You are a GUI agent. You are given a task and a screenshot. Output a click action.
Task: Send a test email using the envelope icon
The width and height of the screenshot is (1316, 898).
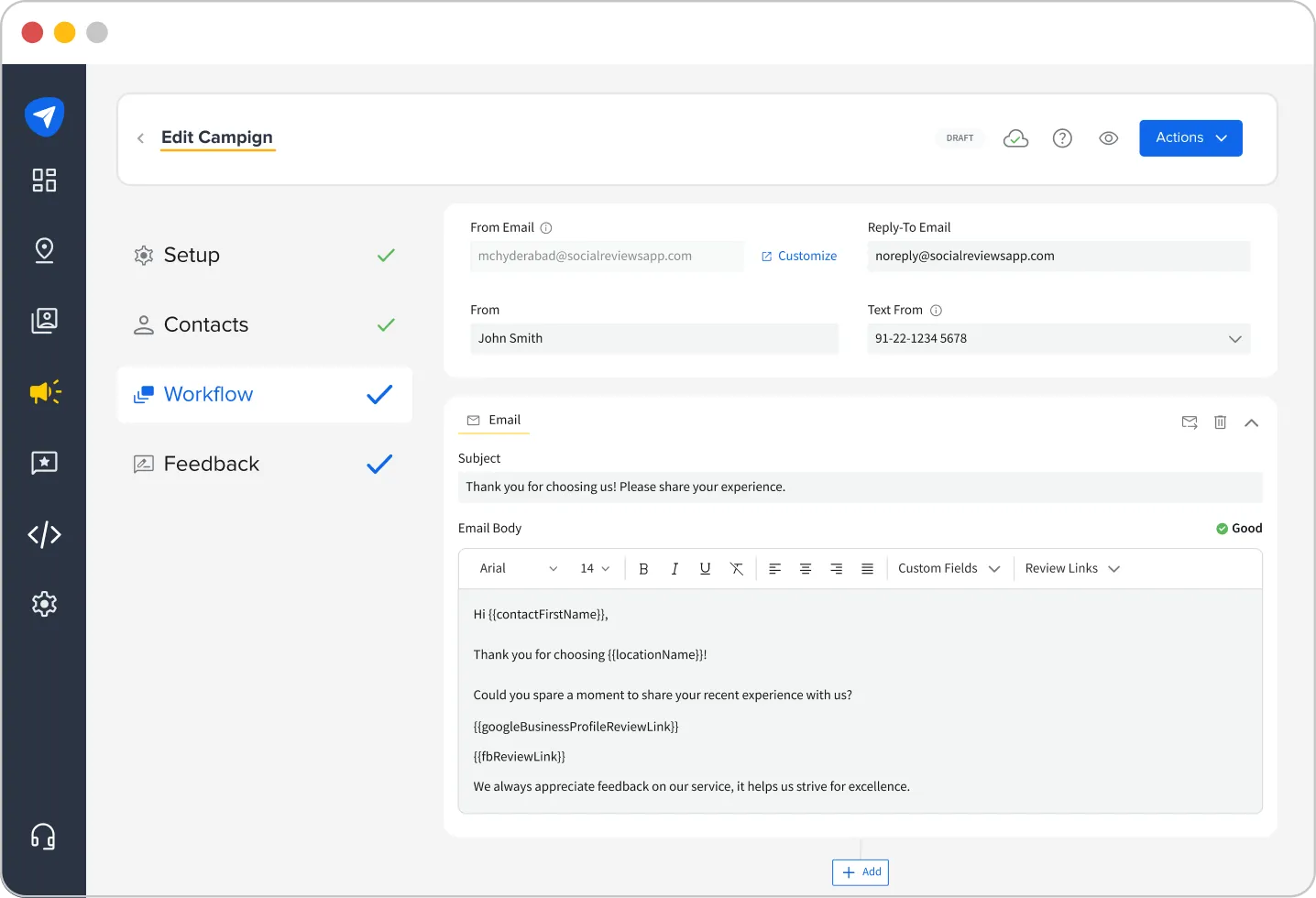(1190, 422)
